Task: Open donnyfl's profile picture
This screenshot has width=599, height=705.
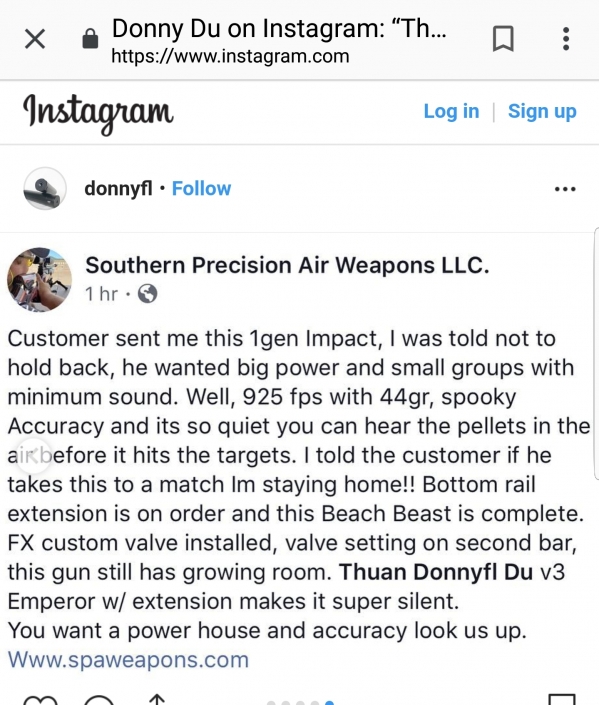Action: [45, 188]
